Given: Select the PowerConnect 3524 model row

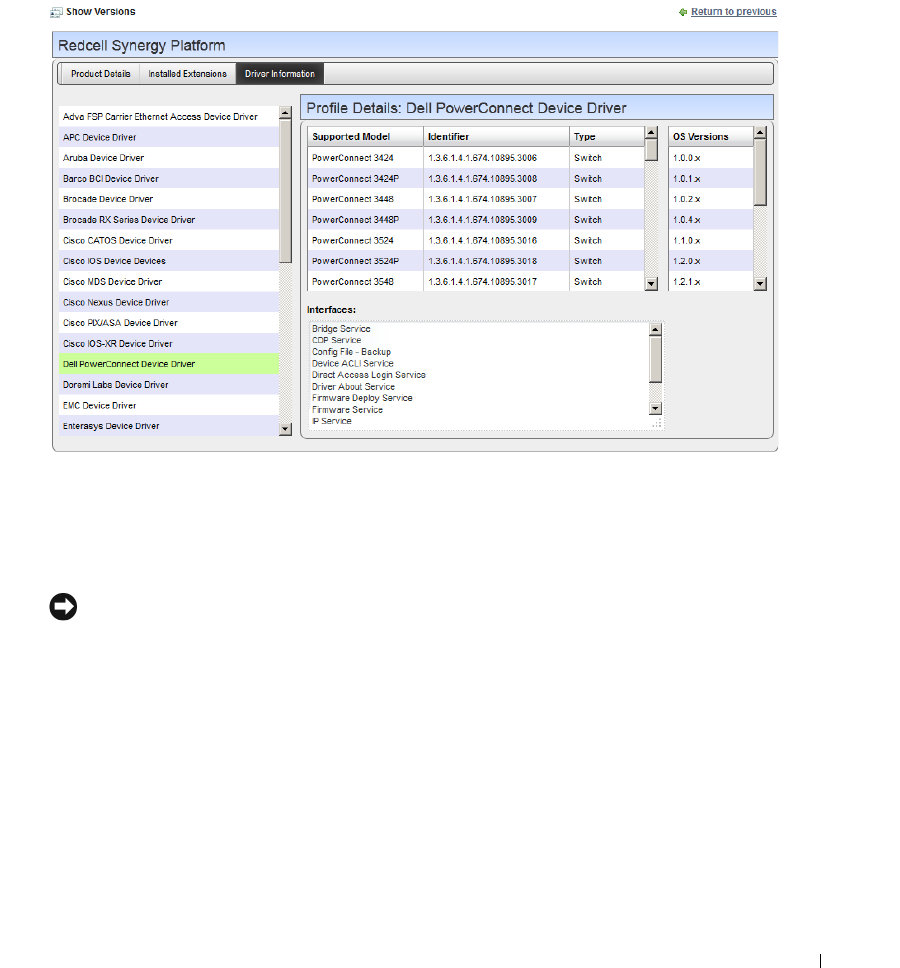Looking at the screenshot, I should (x=476, y=240).
